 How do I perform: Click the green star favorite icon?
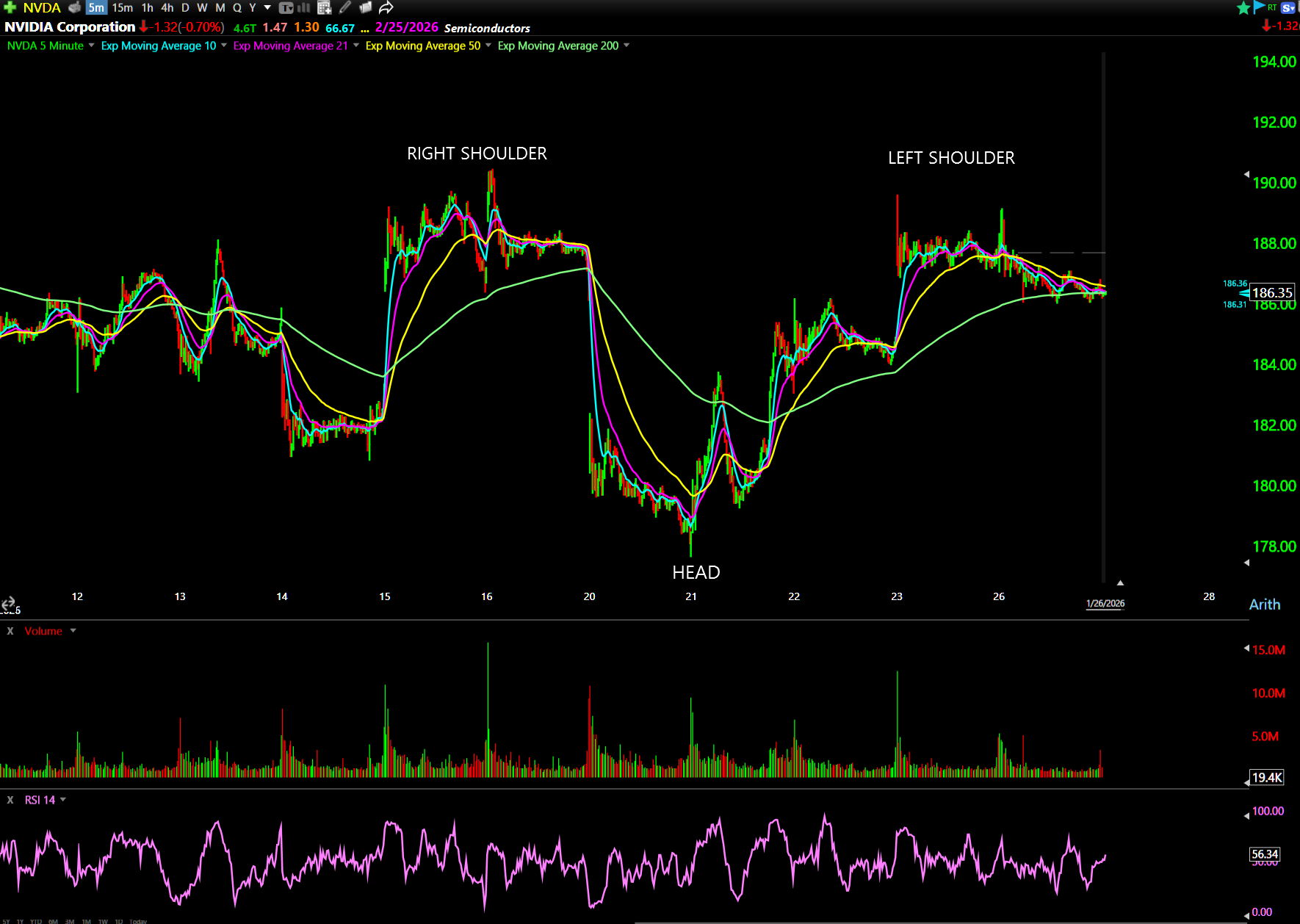click(x=1243, y=8)
